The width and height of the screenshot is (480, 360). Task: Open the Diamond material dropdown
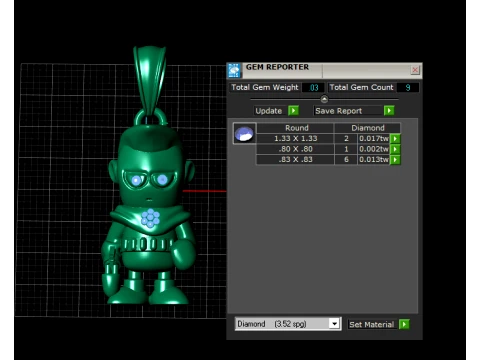click(334, 324)
